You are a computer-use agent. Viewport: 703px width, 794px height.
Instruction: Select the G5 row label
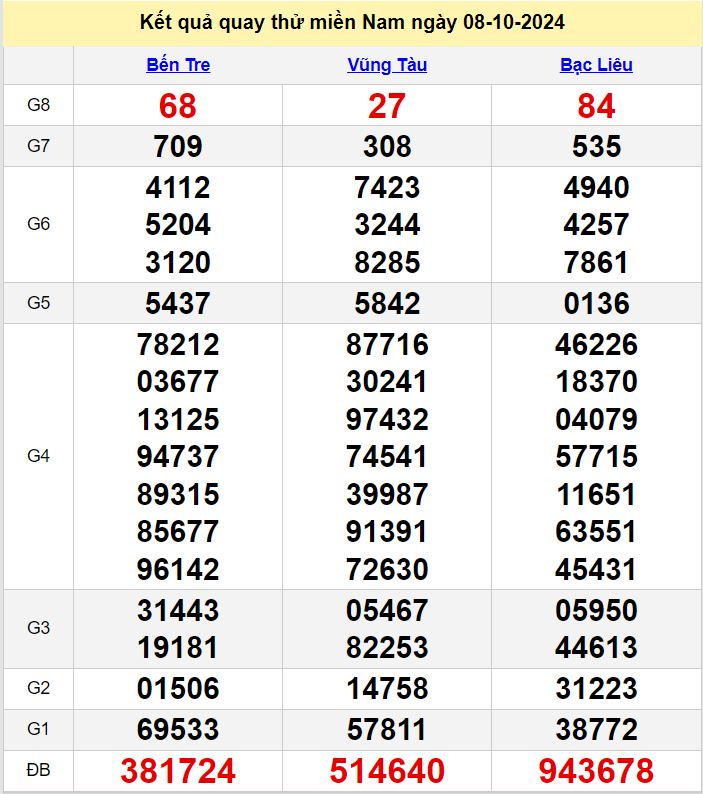[x=38, y=303]
